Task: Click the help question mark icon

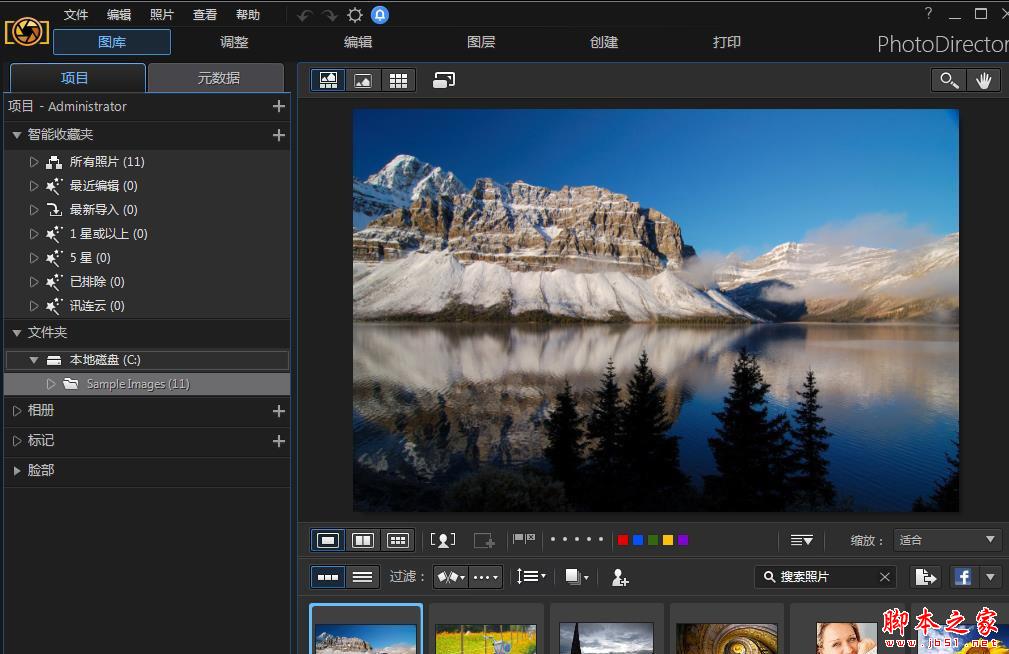Action: click(928, 14)
